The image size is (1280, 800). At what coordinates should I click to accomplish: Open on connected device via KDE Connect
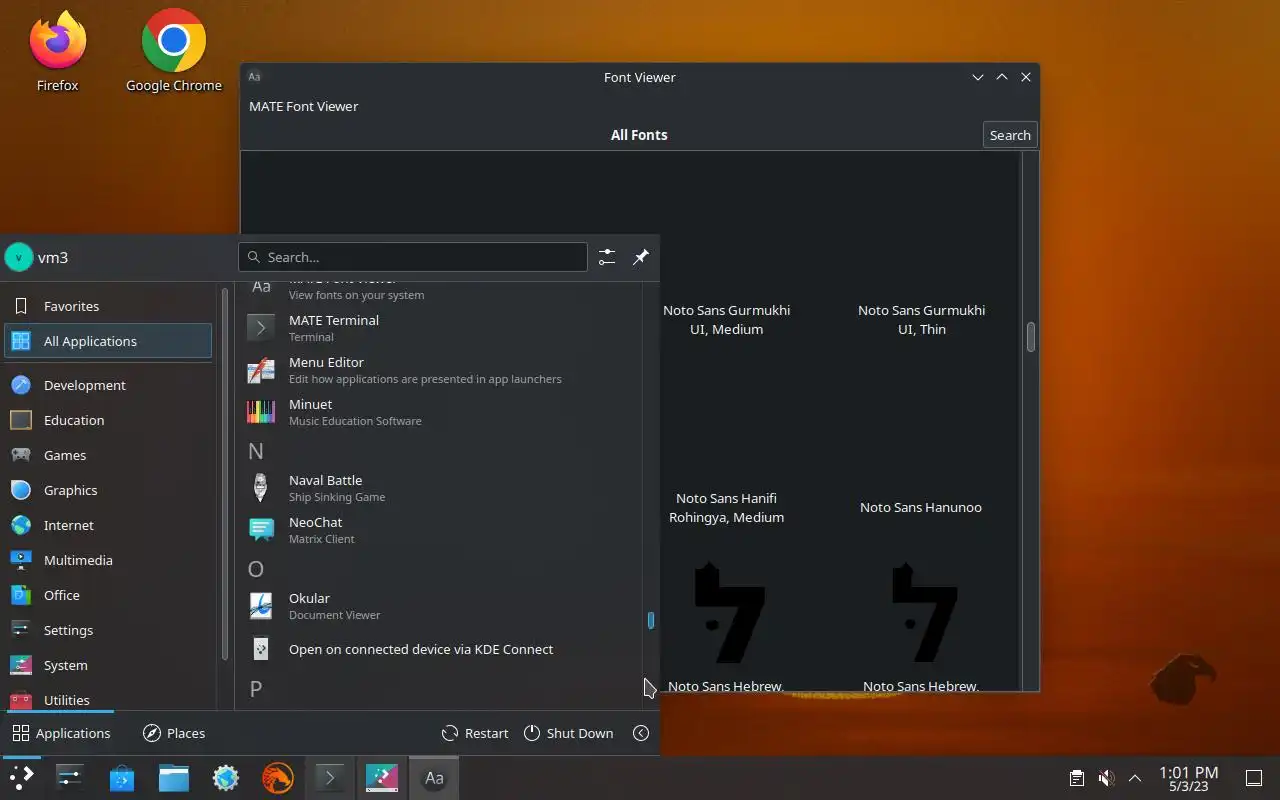(440, 649)
